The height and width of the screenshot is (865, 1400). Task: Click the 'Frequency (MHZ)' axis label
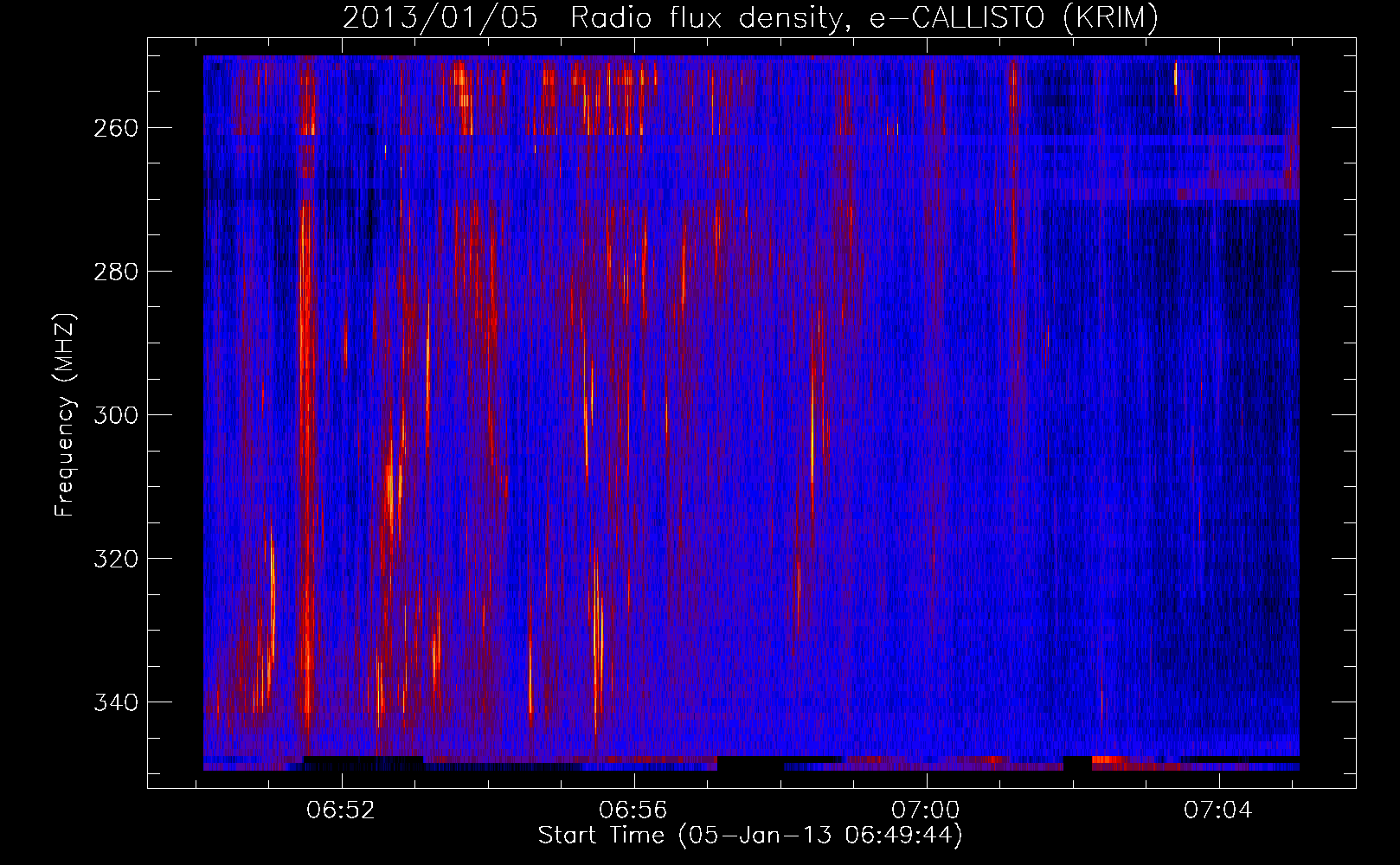click(x=65, y=415)
